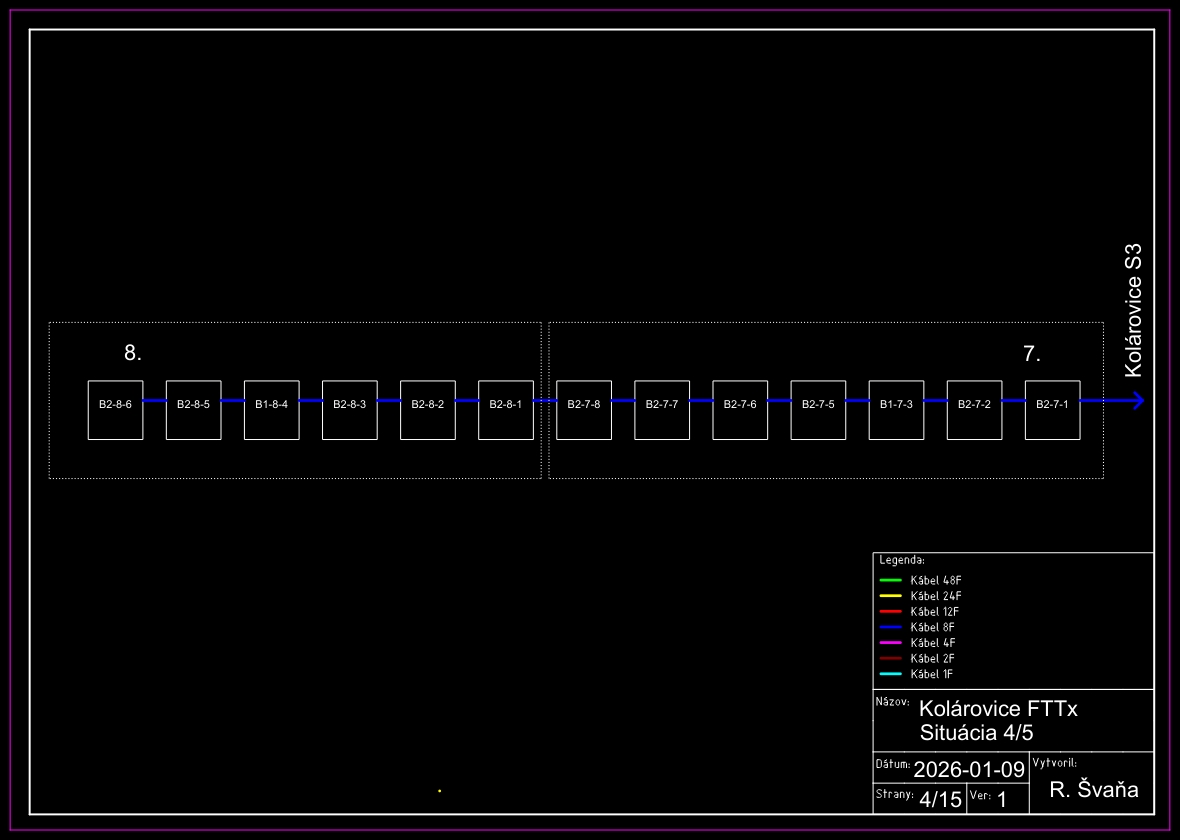
Task: Click the B2-8-1 node box
Action: 505,410
